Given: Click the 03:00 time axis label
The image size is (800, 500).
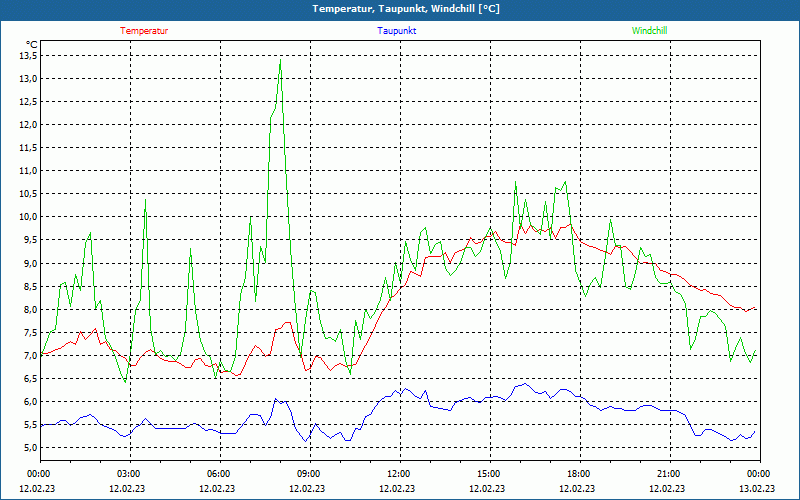Looking at the screenshot, I should (131, 474).
